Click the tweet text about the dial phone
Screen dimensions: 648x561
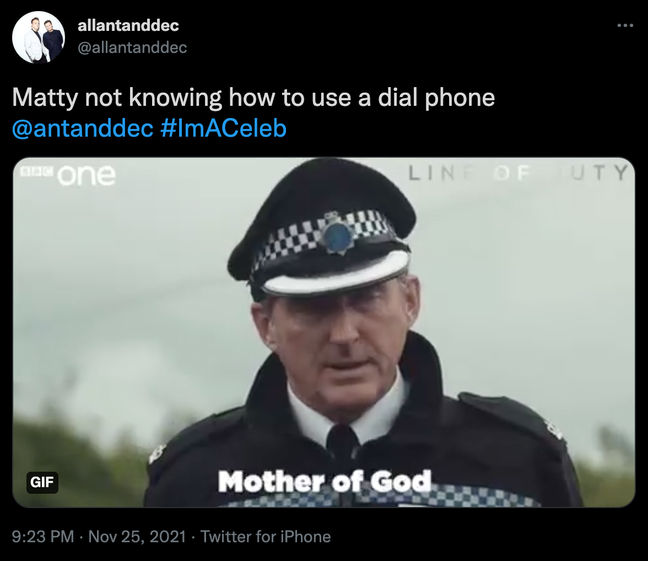(253, 98)
